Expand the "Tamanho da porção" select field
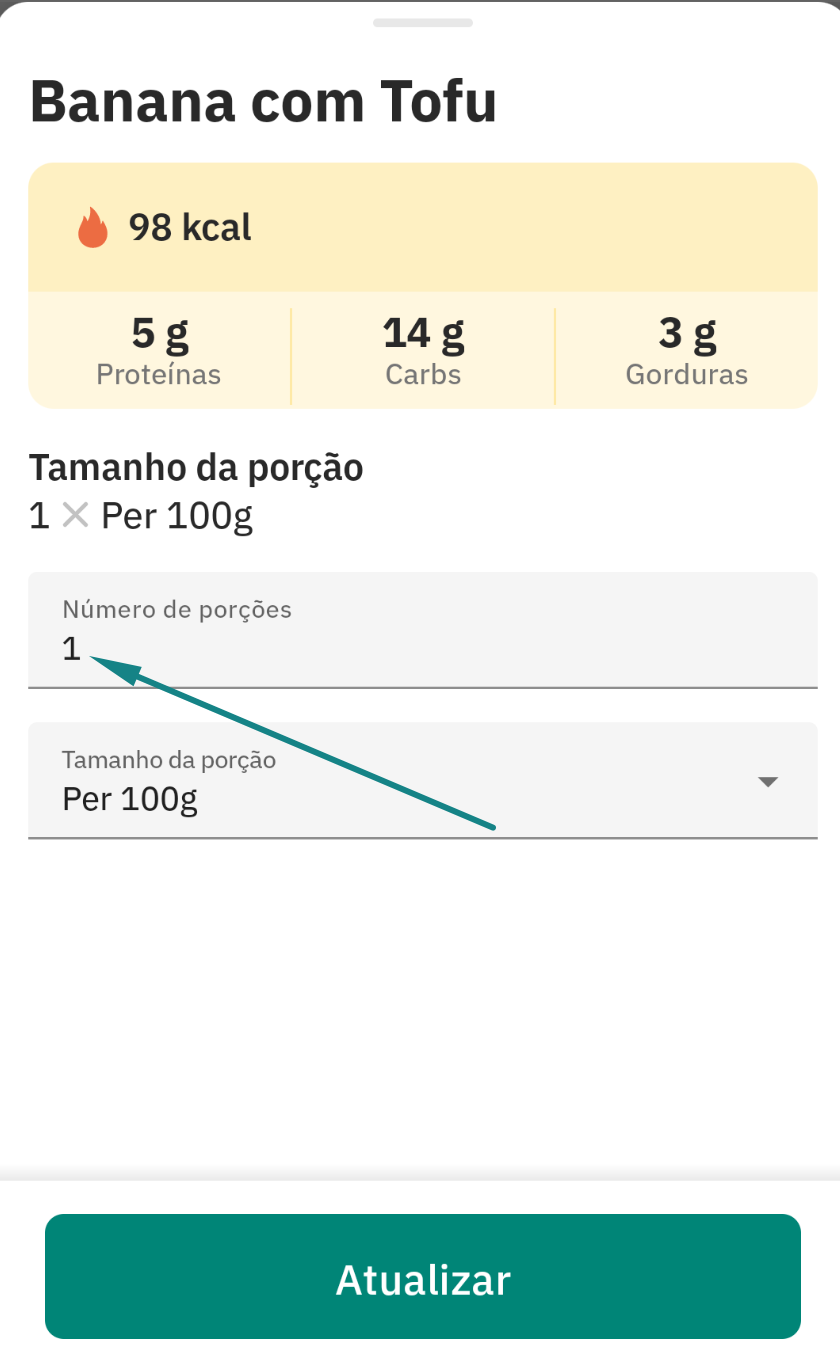The image size is (840, 1370). tap(422, 780)
